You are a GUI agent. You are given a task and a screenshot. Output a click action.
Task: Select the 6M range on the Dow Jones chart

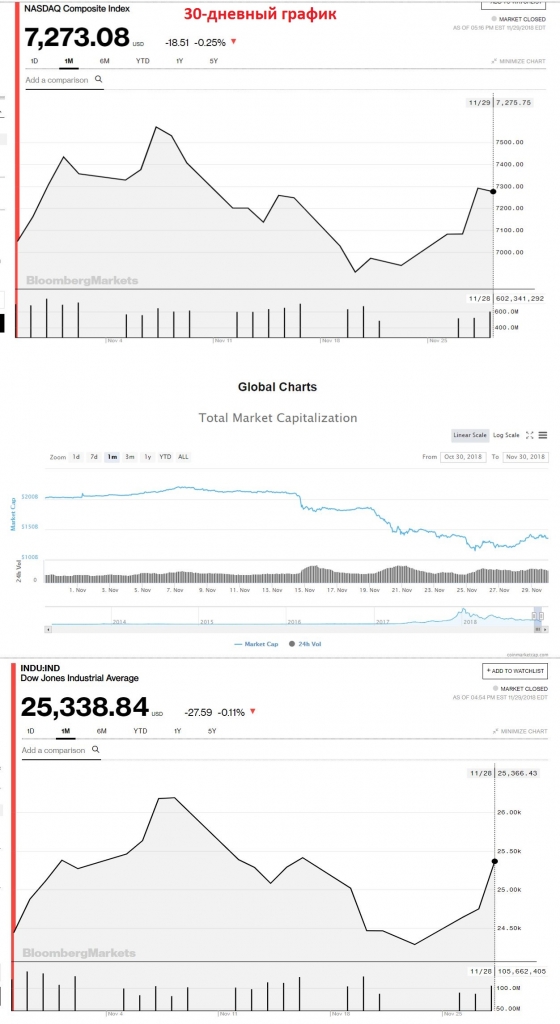coord(102,731)
